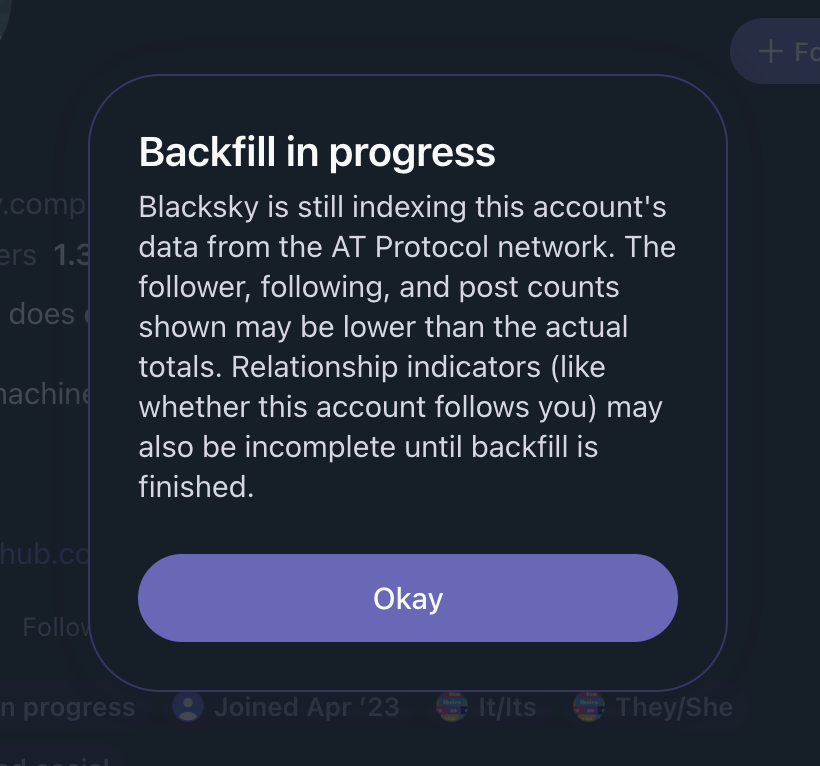Click the Okay button in the dialog

[408, 598]
